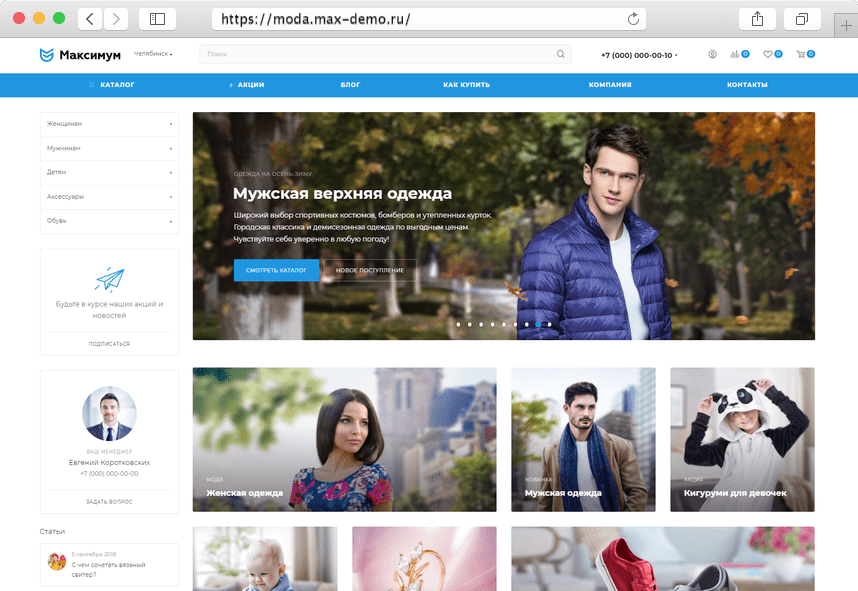This screenshot has height=591, width=858.
Task: Select the last banner slider dot
Action: pyautogui.click(x=550, y=325)
